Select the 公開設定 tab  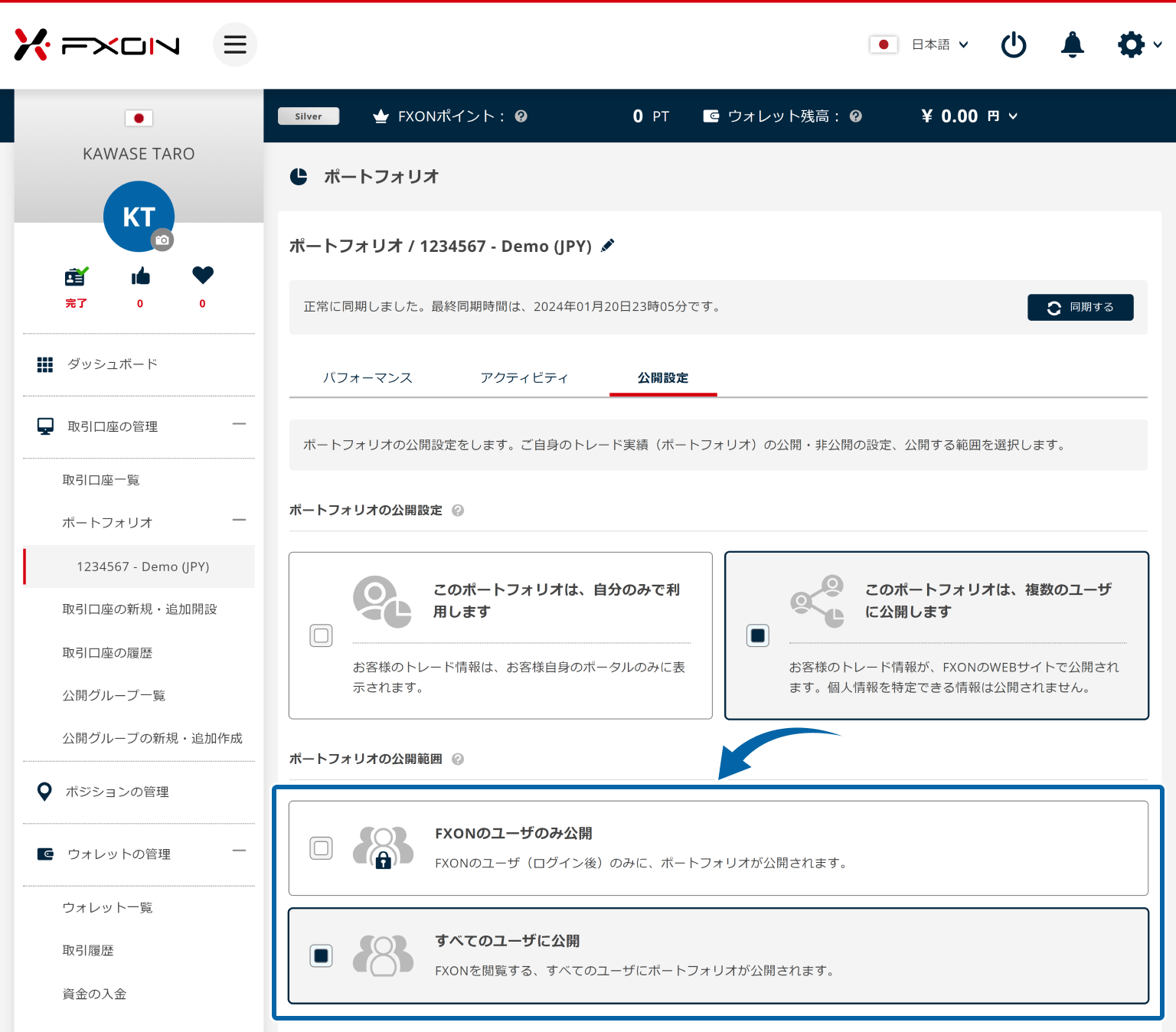[663, 377]
